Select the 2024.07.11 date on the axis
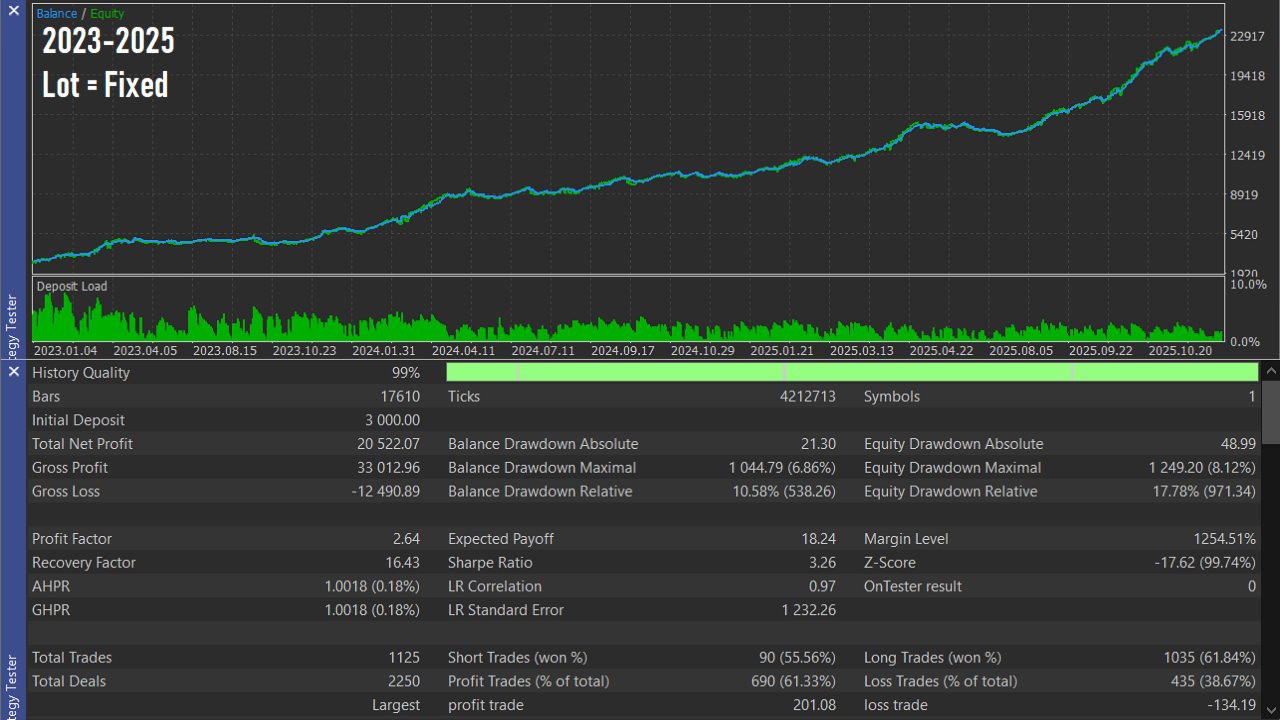This screenshot has width=1280, height=720. pos(543,351)
